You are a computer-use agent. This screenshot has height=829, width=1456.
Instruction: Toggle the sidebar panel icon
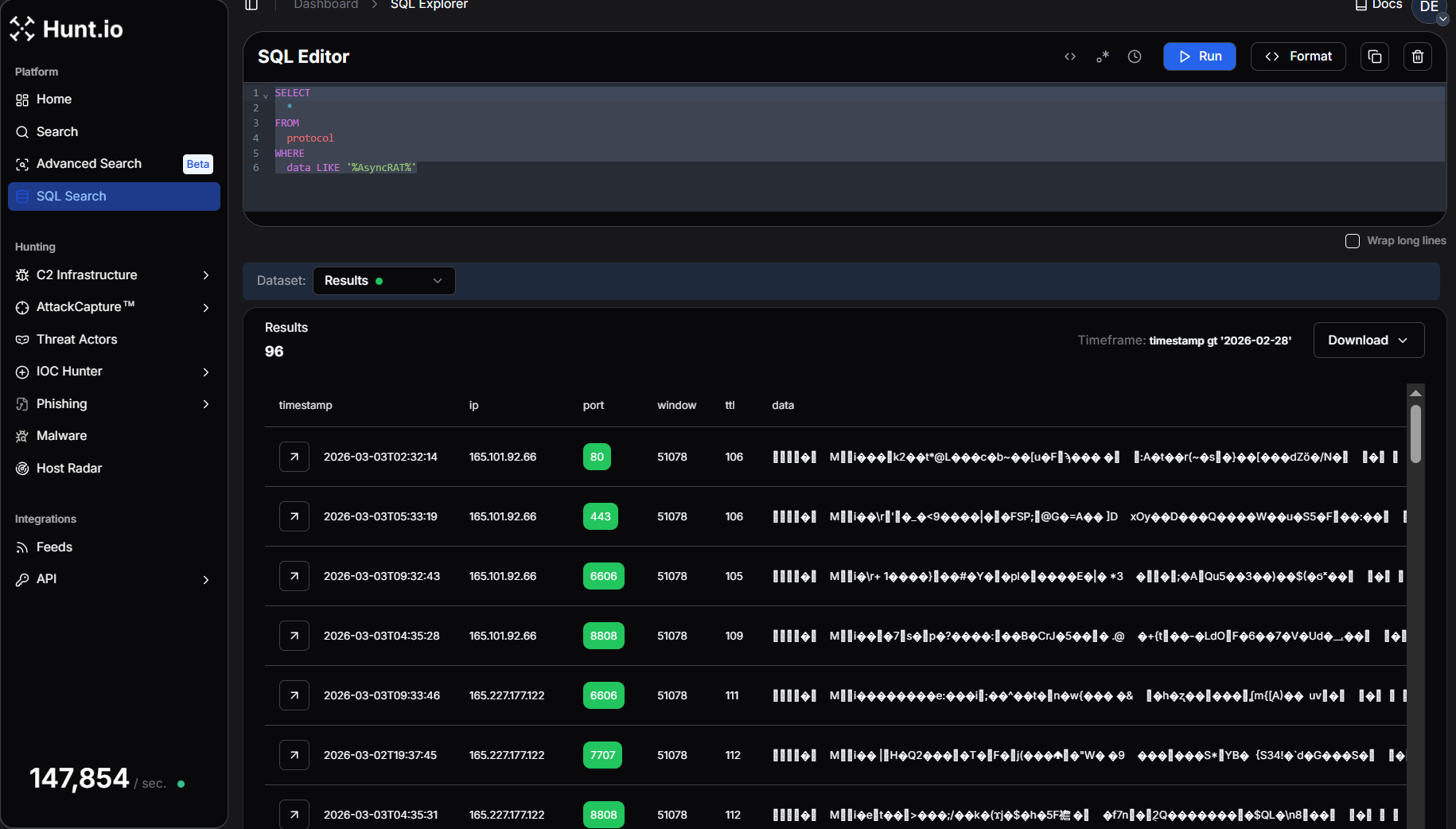coord(251,6)
